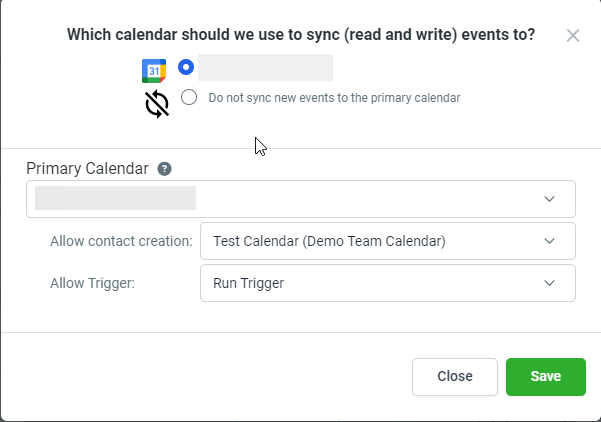
Task: Open the 'Run Trigger' dropdown
Action: (388, 283)
